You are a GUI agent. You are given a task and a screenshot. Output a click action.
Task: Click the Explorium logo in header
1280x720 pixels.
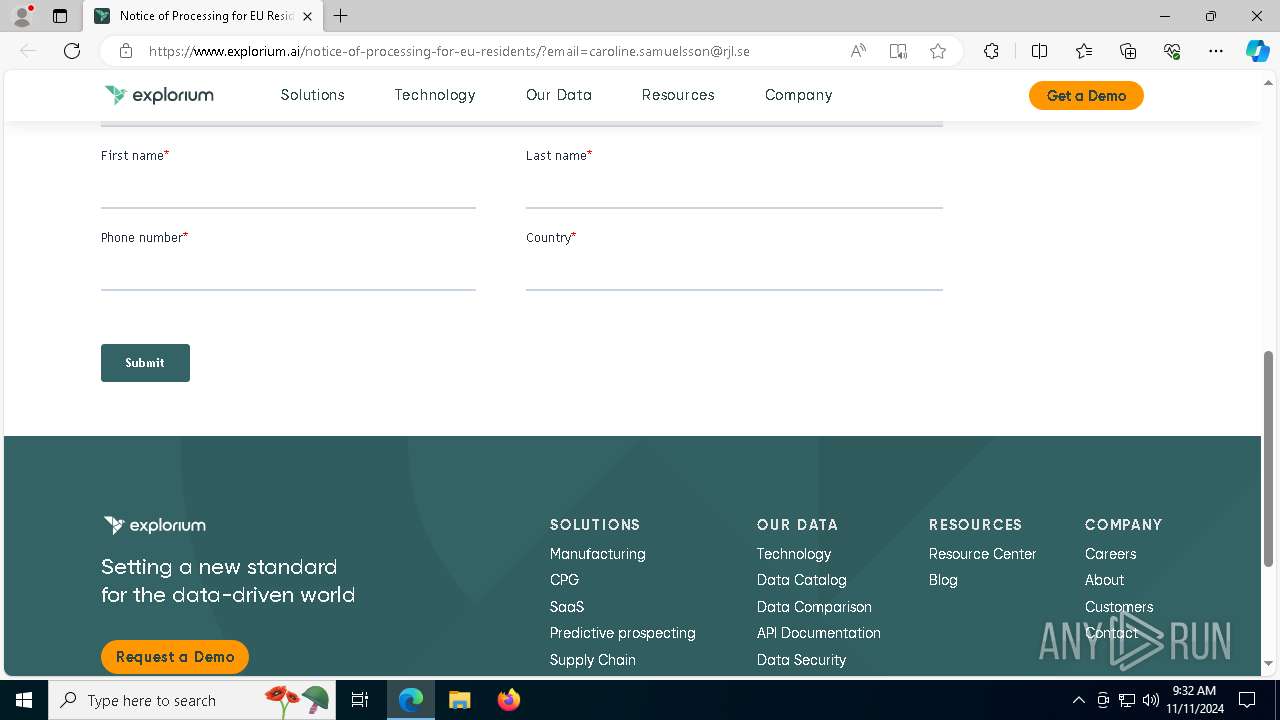point(159,95)
